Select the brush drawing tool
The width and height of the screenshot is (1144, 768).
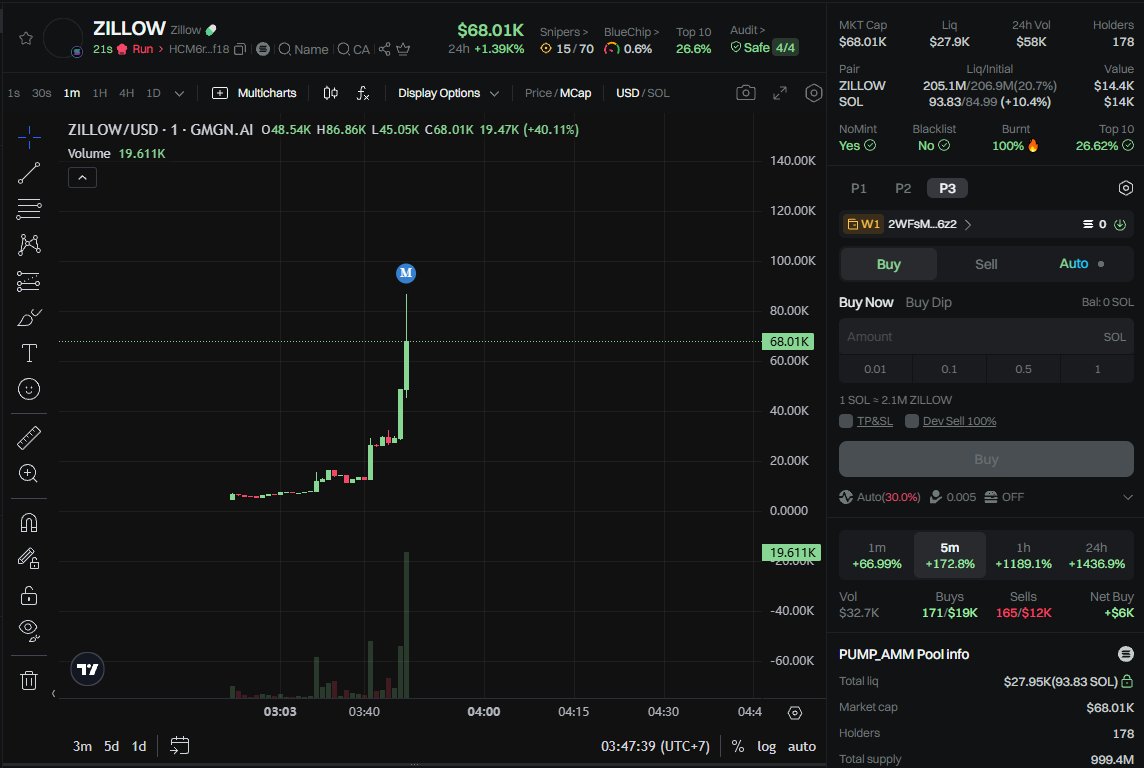click(x=29, y=317)
